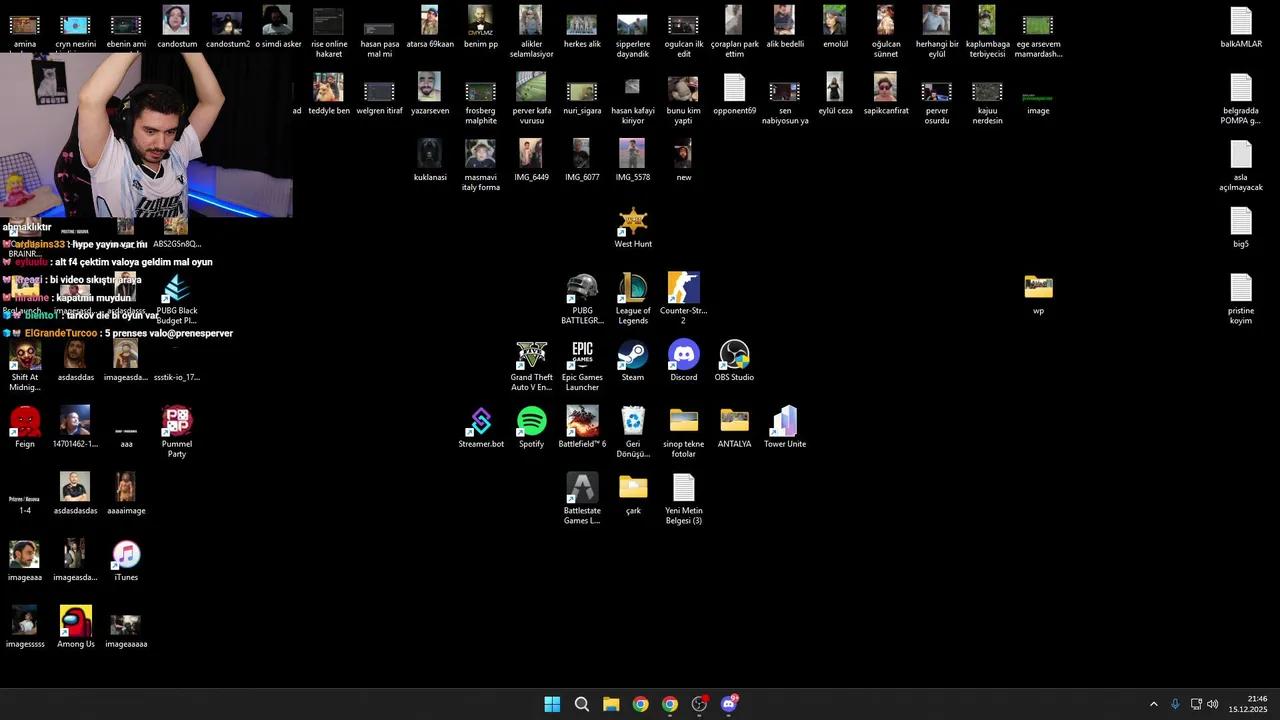Select the Among Us desktop icon
This screenshot has height=720, width=1280.
pyautogui.click(x=75, y=622)
